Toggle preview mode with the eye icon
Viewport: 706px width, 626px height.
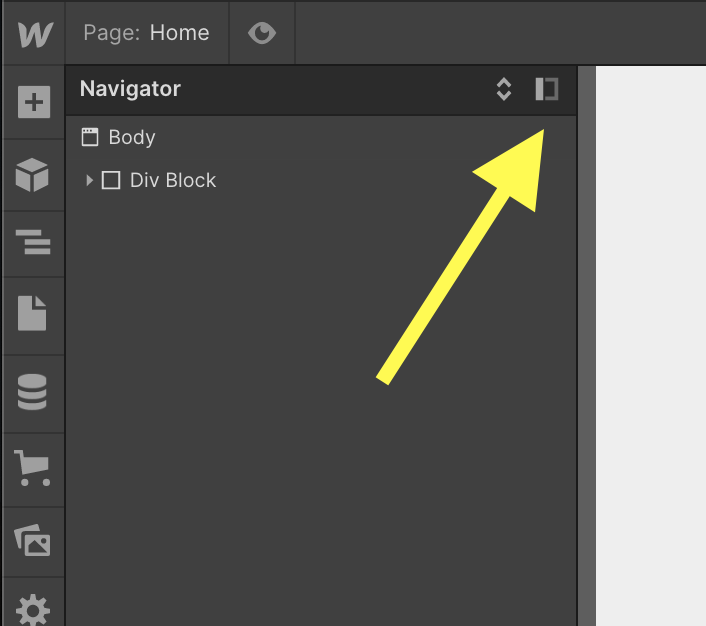click(262, 33)
